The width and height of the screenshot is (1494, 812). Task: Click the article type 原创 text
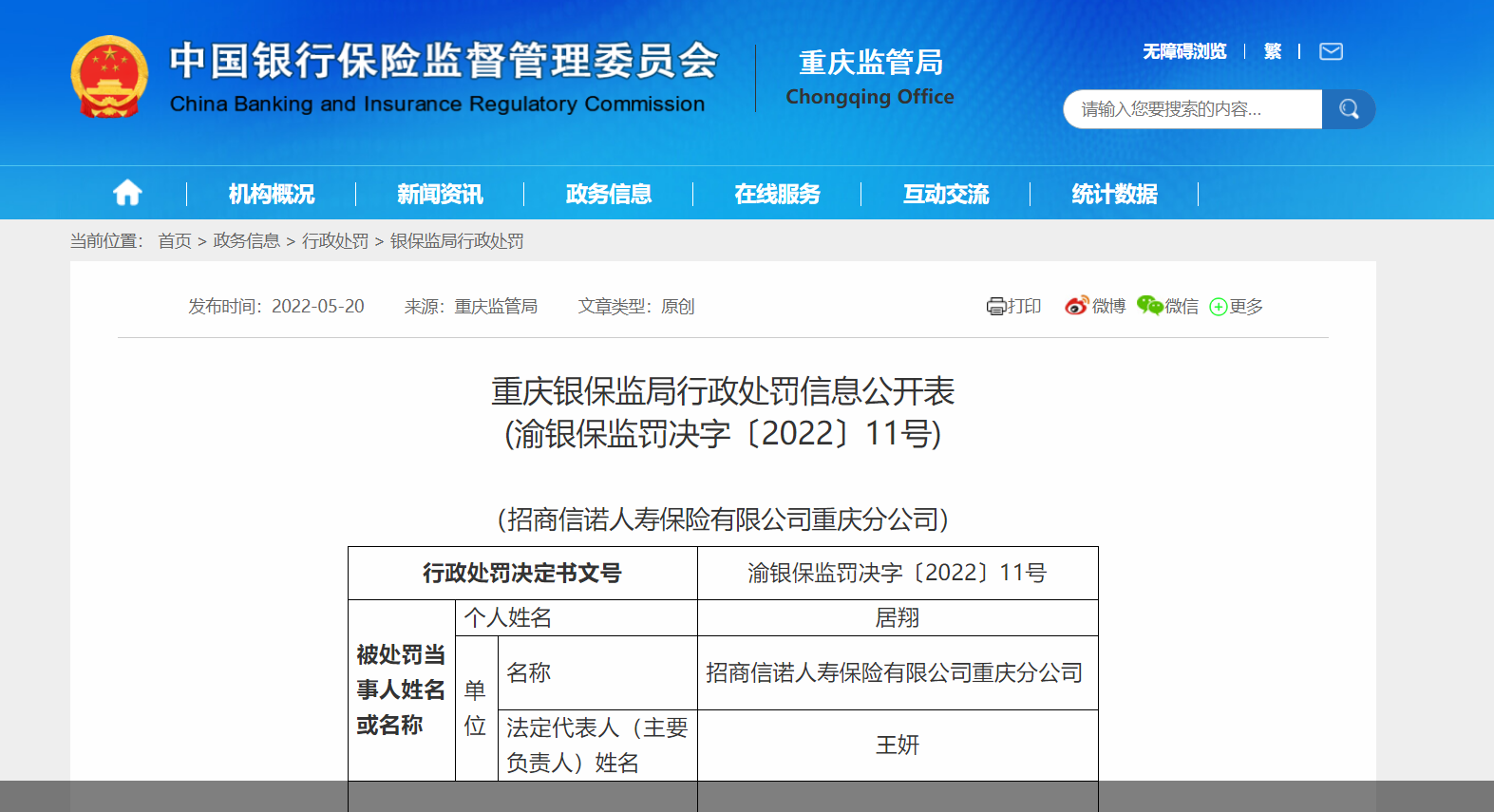click(678, 306)
